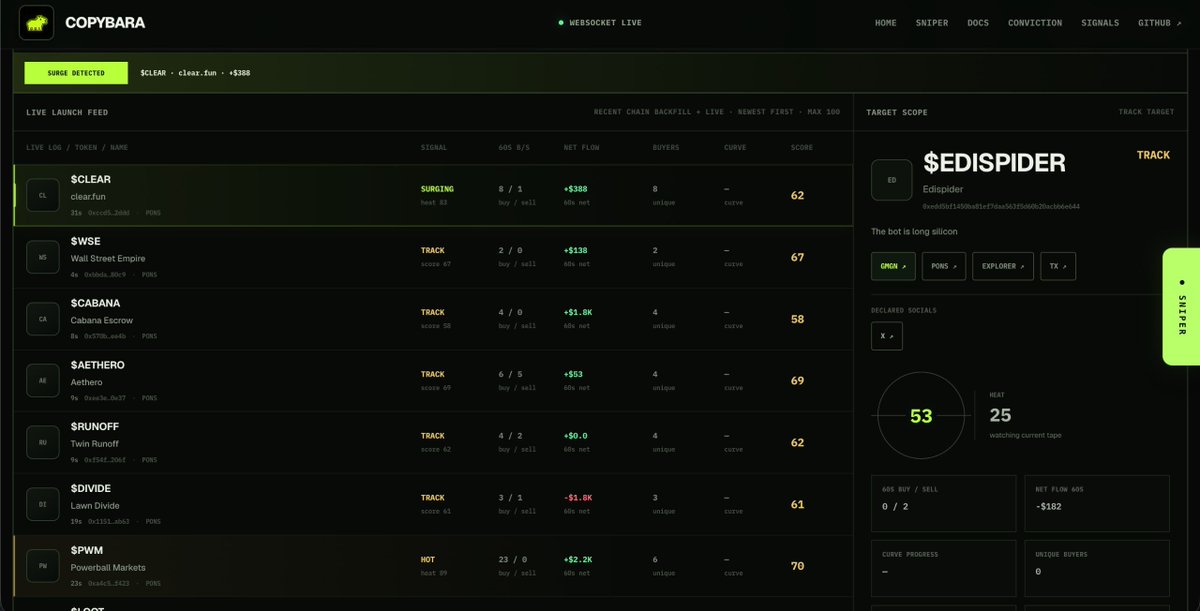
Task: Click the CA token avatar for $CABANA
Action: point(43,319)
